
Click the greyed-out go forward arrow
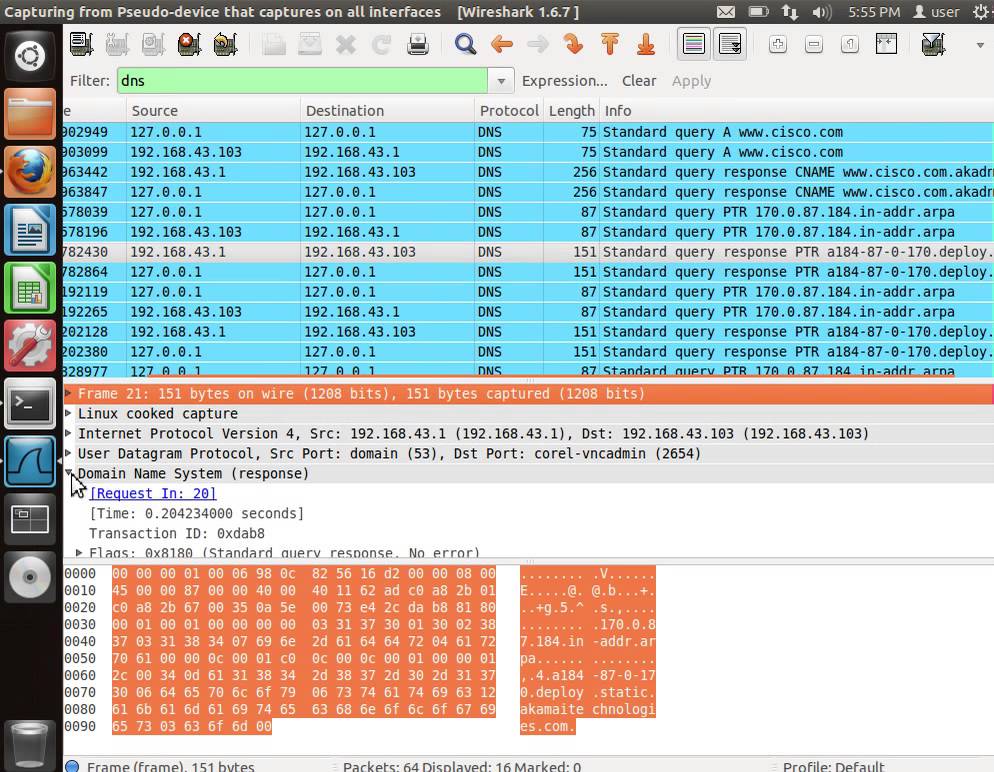coord(538,44)
